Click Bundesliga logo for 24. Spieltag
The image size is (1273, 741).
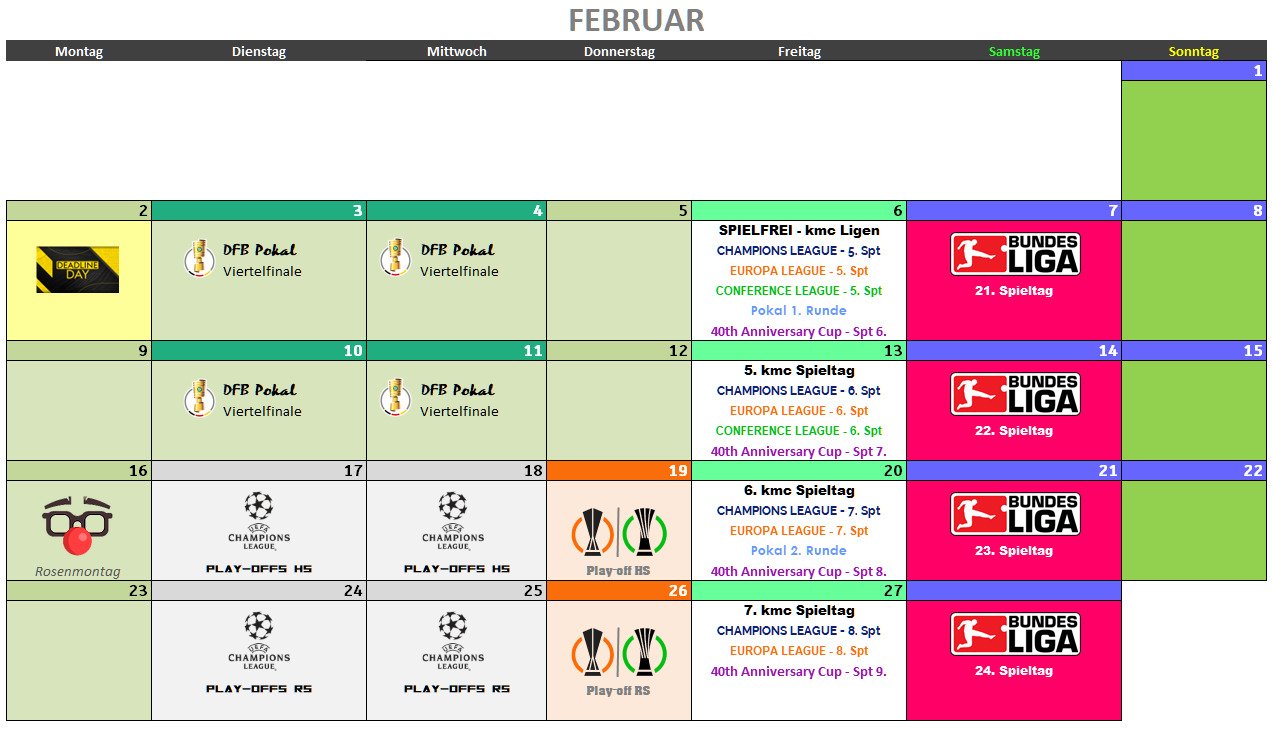tap(1014, 634)
